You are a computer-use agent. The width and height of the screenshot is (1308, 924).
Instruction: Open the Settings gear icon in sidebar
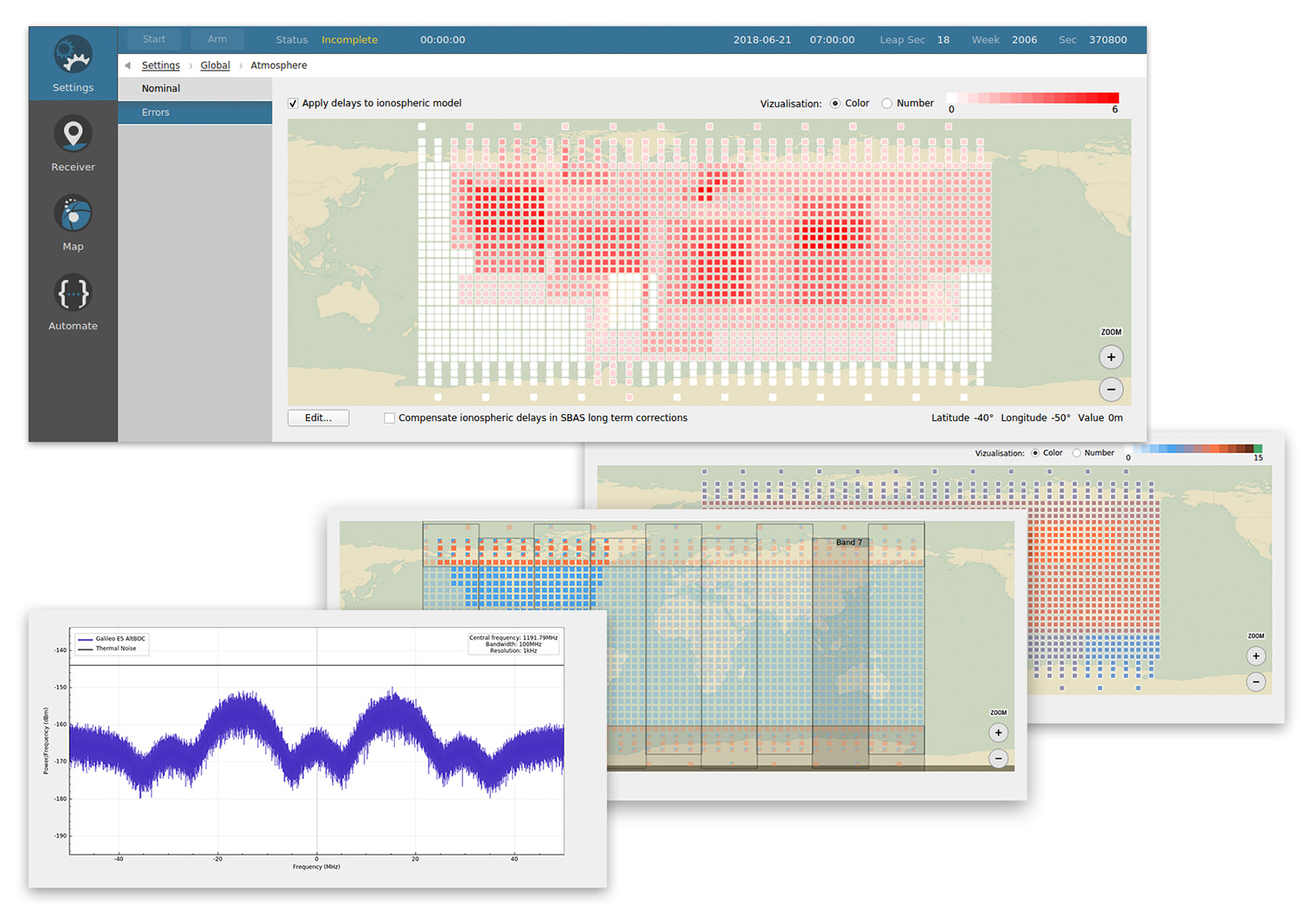pyautogui.click(x=72, y=56)
